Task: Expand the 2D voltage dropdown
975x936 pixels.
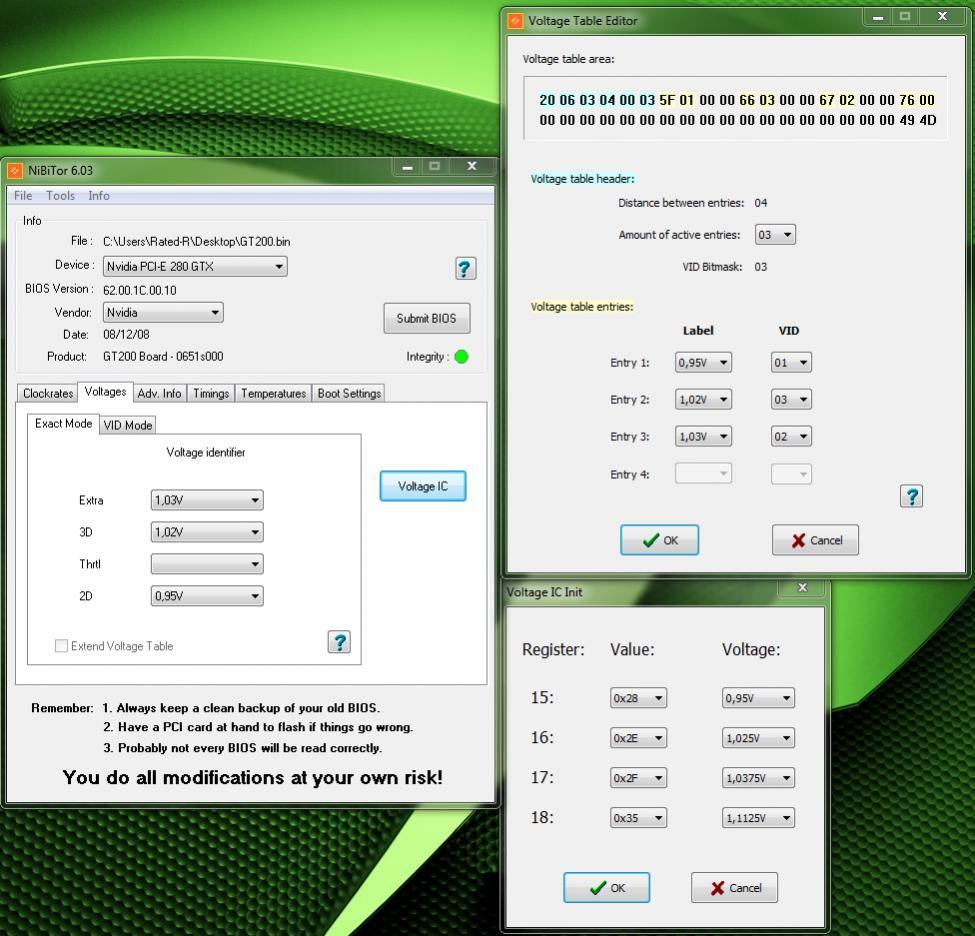Action: point(207,596)
